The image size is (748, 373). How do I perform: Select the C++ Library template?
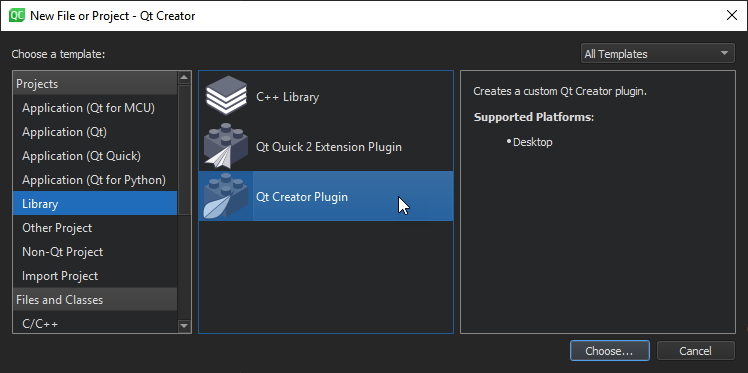coord(326,96)
